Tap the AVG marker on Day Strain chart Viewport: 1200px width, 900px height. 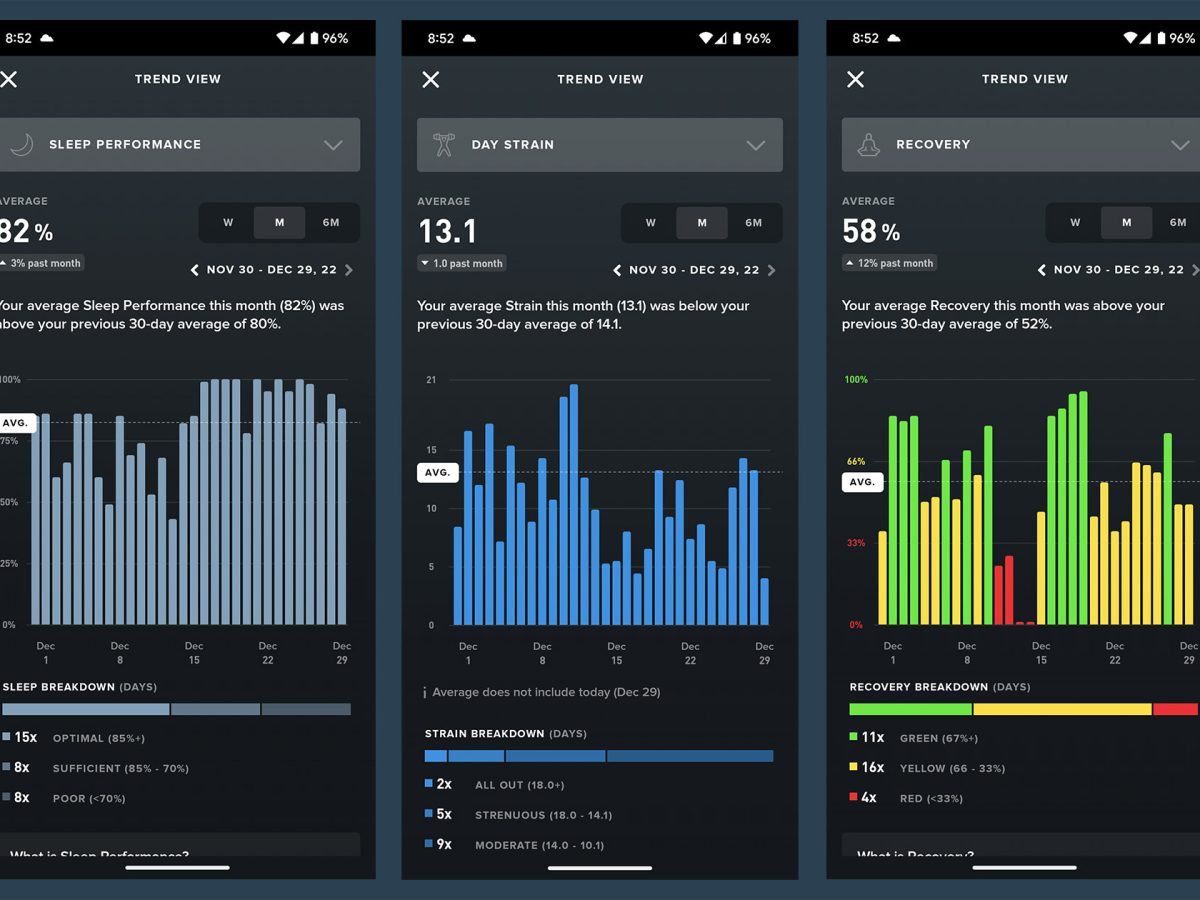(x=437, y=473)
